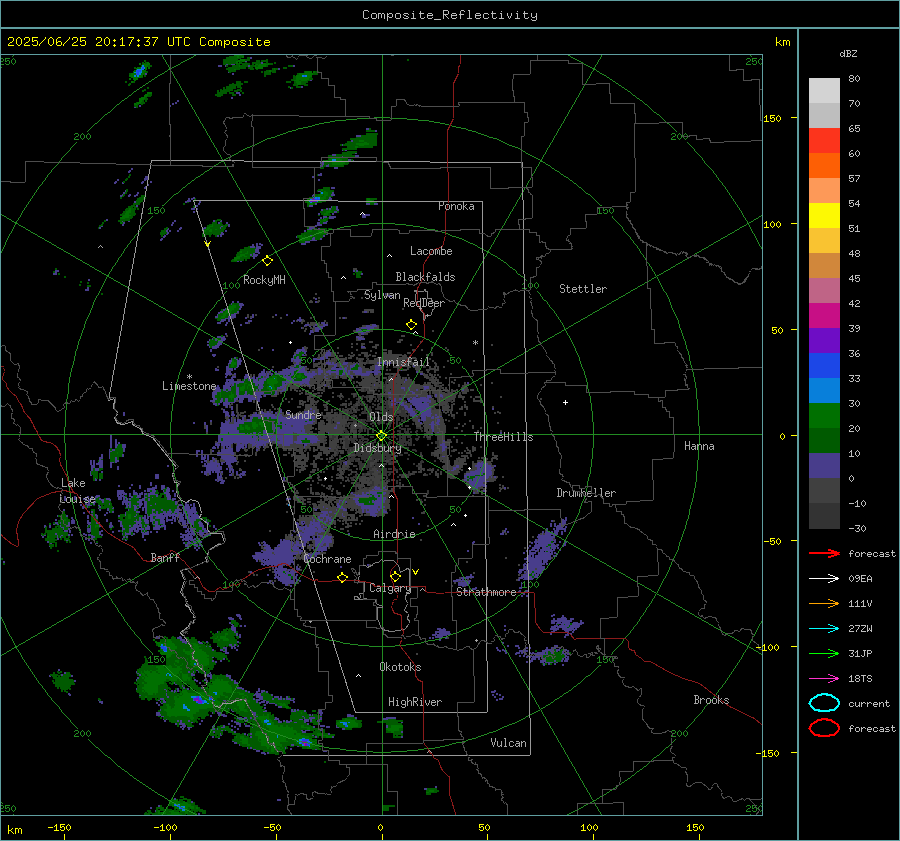Click the Banff label
The height and width of the screenshot is (841, 900).
165,558
